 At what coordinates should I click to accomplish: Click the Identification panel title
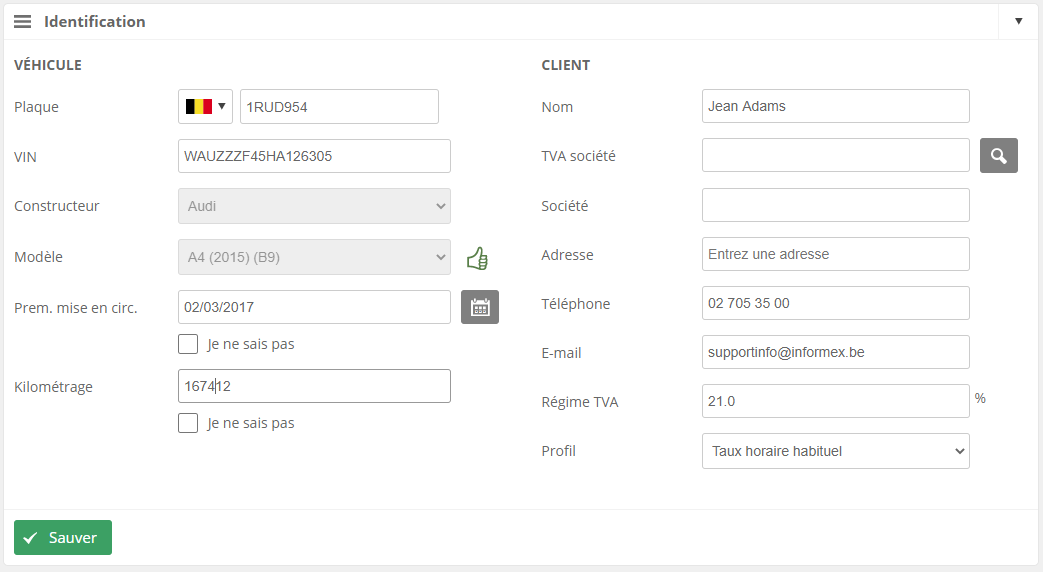click(94, 22)
